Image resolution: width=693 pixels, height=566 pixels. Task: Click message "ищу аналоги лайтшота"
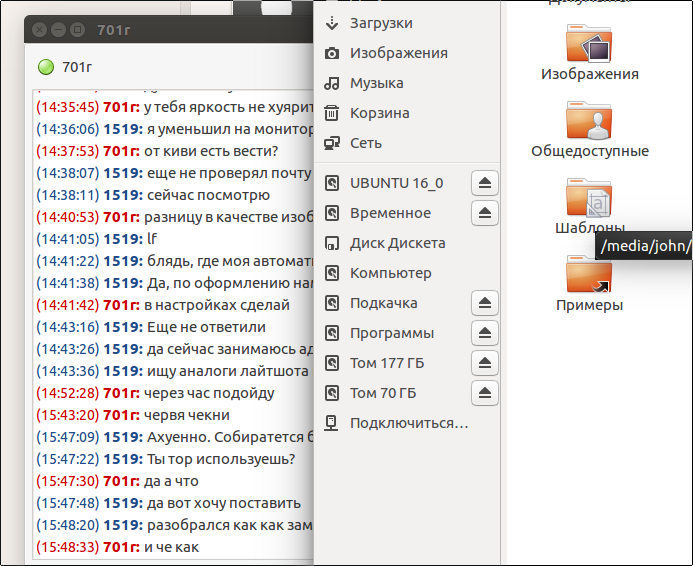tap(228, 371)
